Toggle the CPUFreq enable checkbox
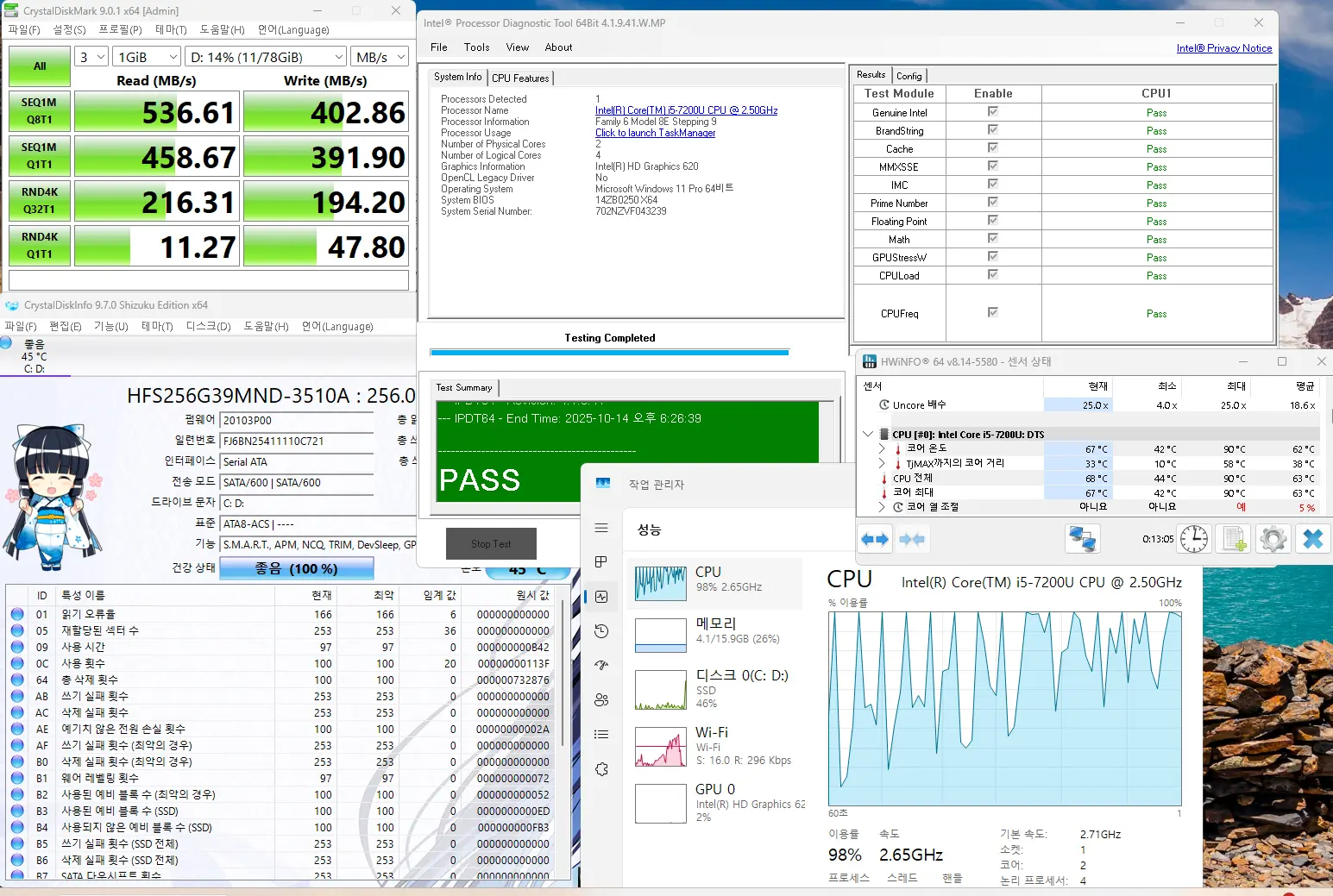 [x=992, y=313]
